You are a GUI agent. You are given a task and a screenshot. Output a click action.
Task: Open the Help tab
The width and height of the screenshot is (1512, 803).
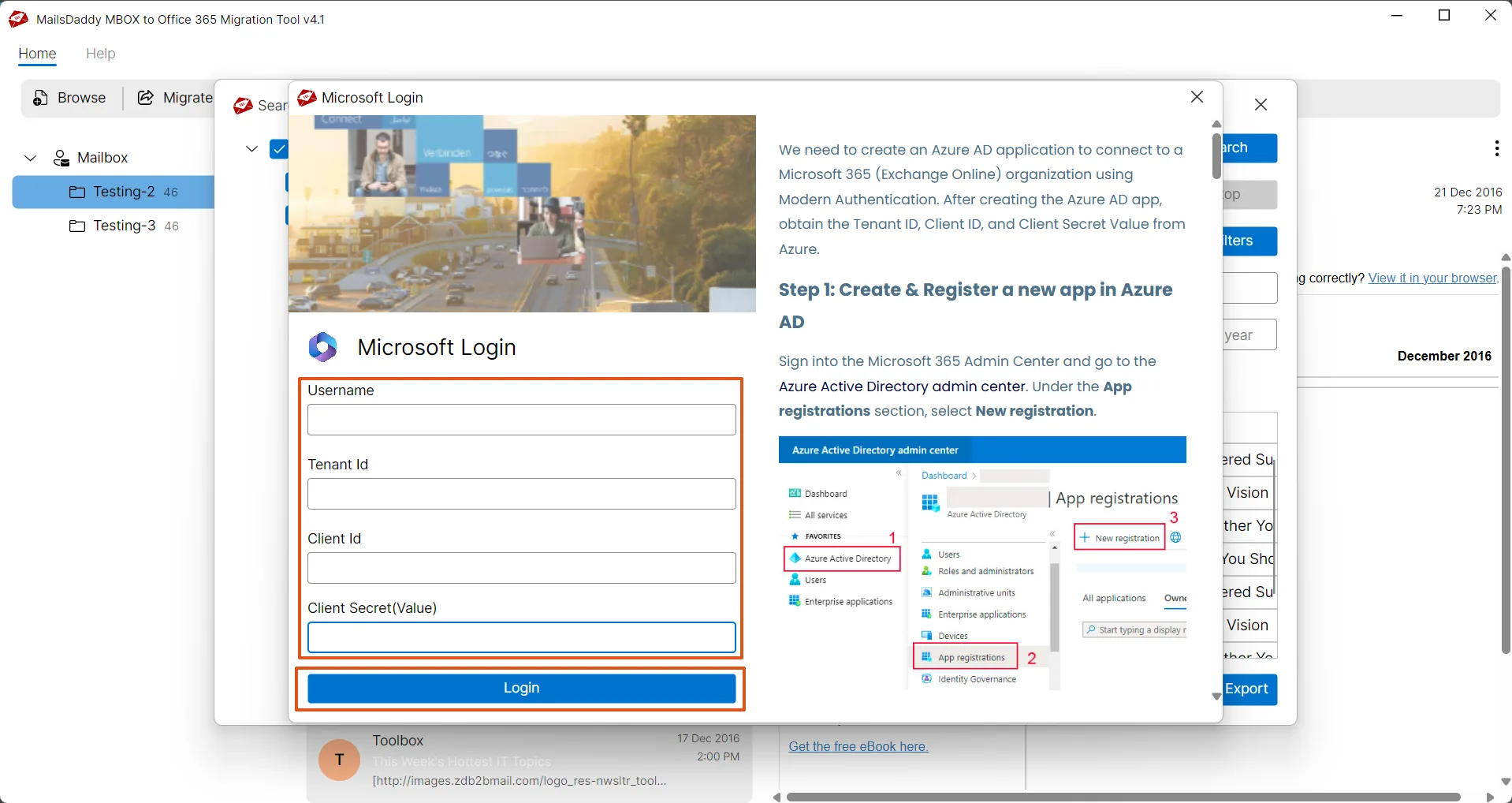coord(100,54)
